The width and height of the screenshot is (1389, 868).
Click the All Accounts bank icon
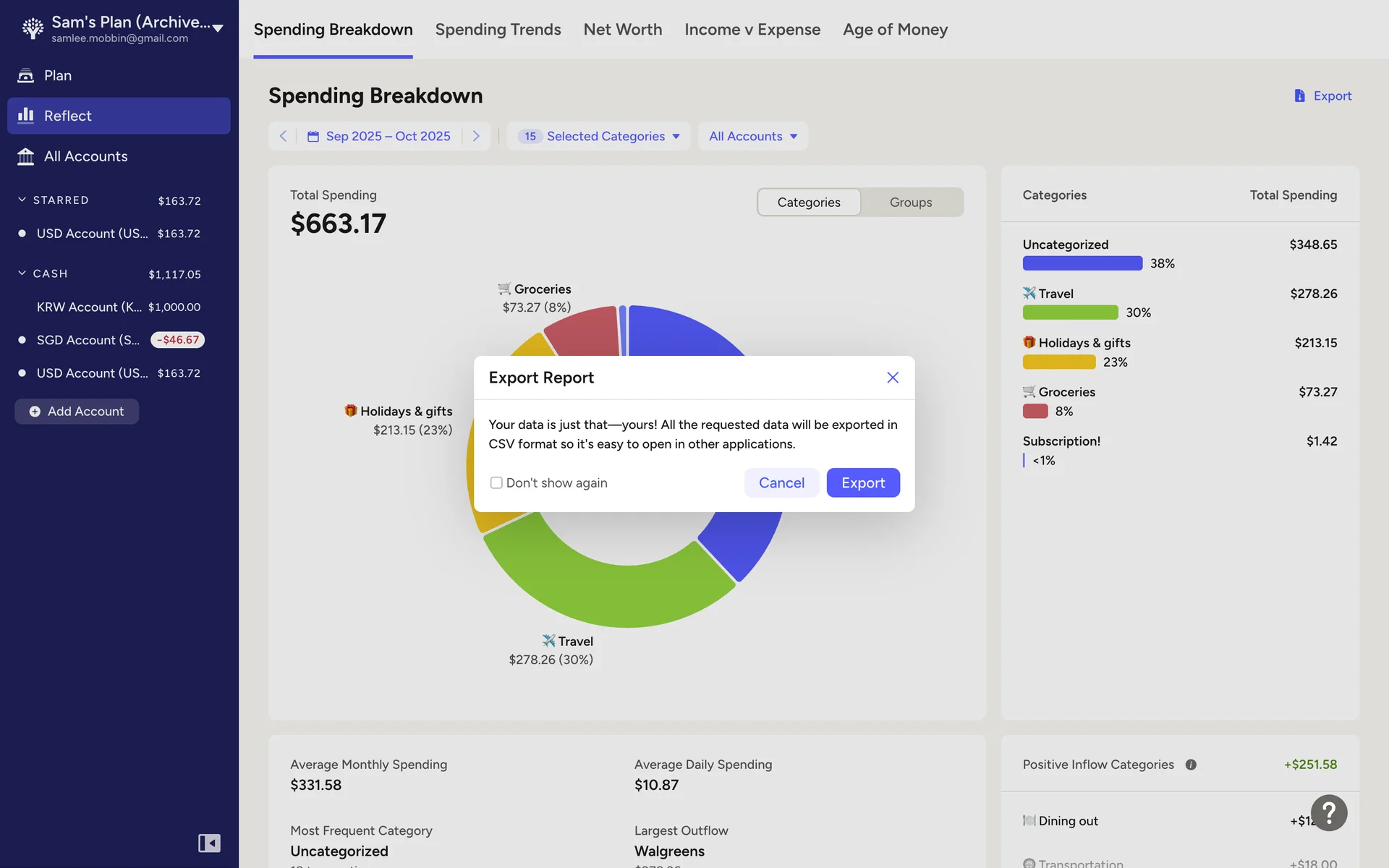click(26, 156)
